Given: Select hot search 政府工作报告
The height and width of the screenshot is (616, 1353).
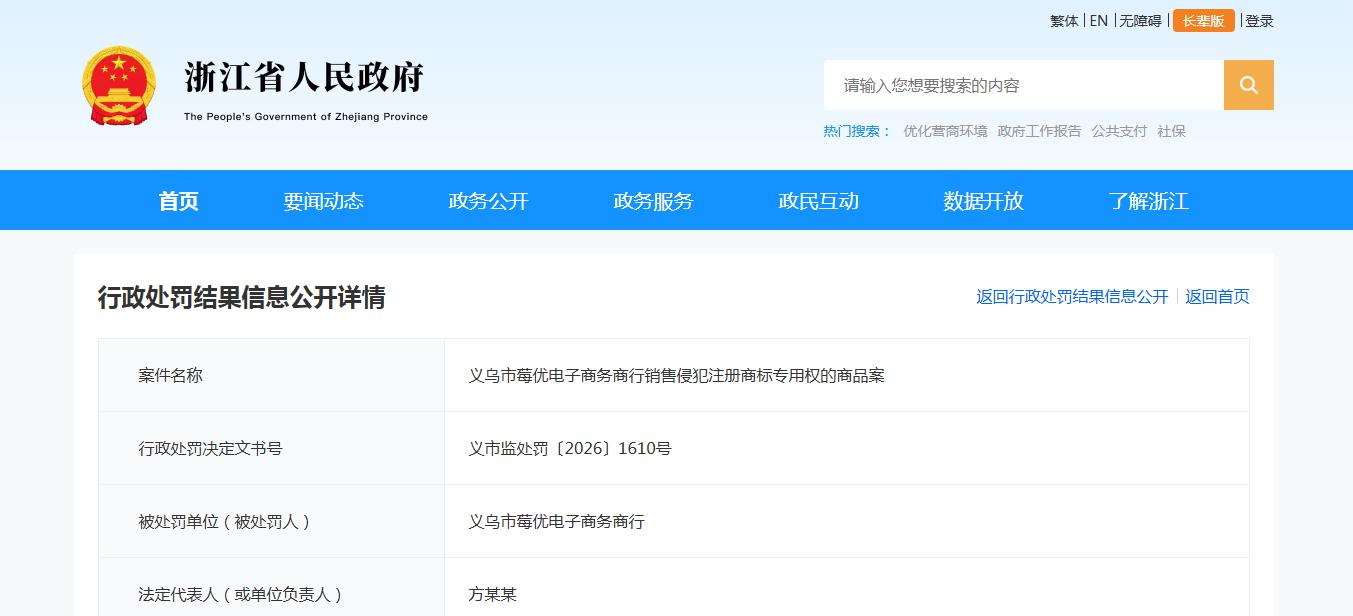Looking at the screenshot, I should (x=1039, y=131).
